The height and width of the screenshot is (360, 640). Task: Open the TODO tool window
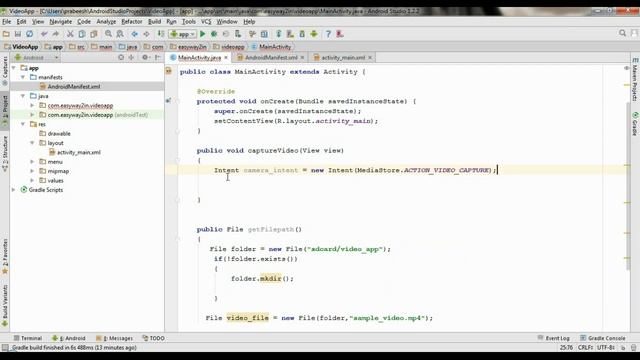[x=153, y=338]
